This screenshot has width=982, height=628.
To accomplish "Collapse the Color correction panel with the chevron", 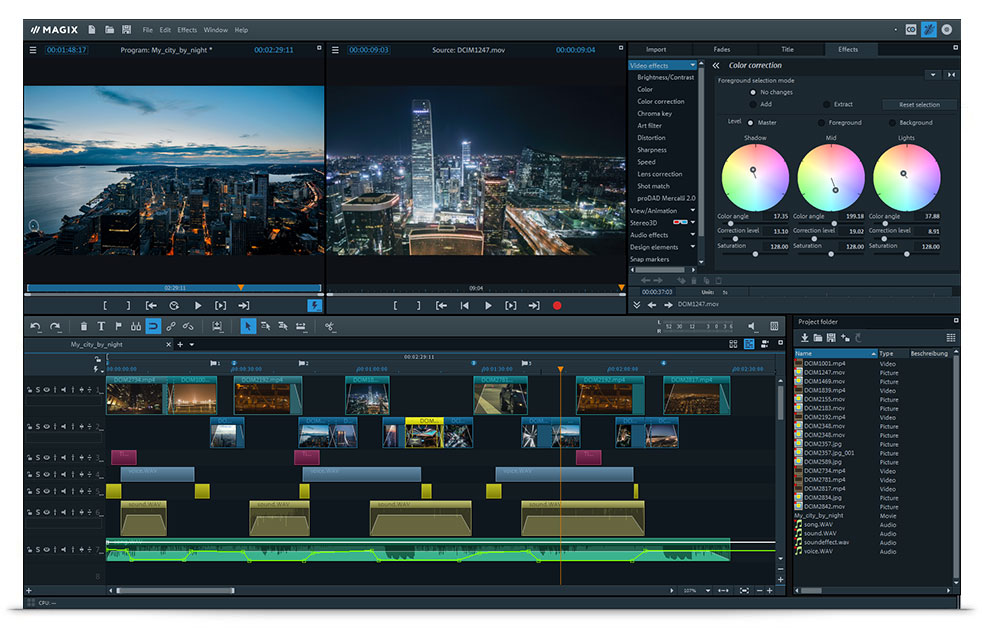I will tap(715, 66).
